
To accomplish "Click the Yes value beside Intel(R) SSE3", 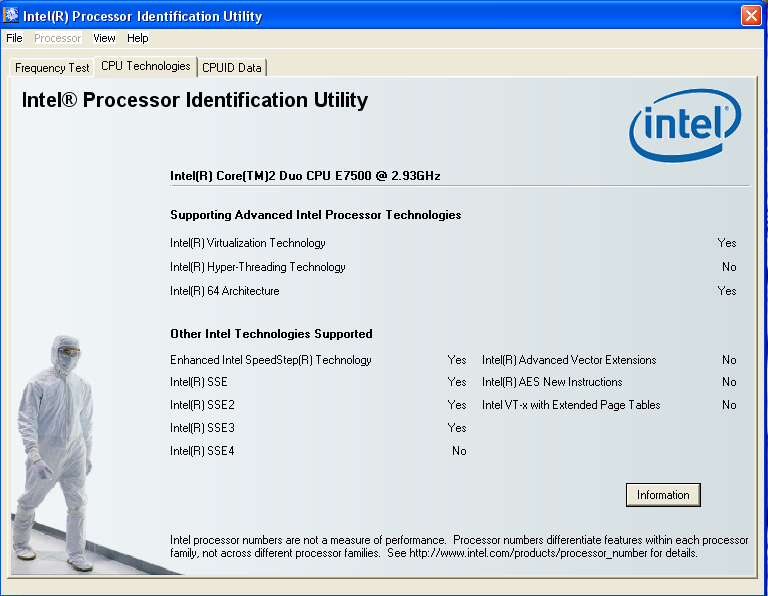I will (x=456, y=428).
